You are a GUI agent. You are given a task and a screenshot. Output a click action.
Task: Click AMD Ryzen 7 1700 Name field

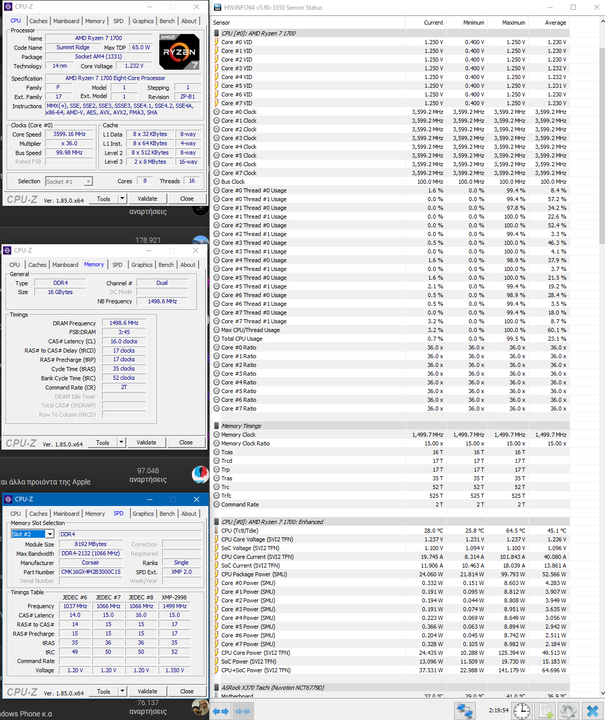point(99,38)
